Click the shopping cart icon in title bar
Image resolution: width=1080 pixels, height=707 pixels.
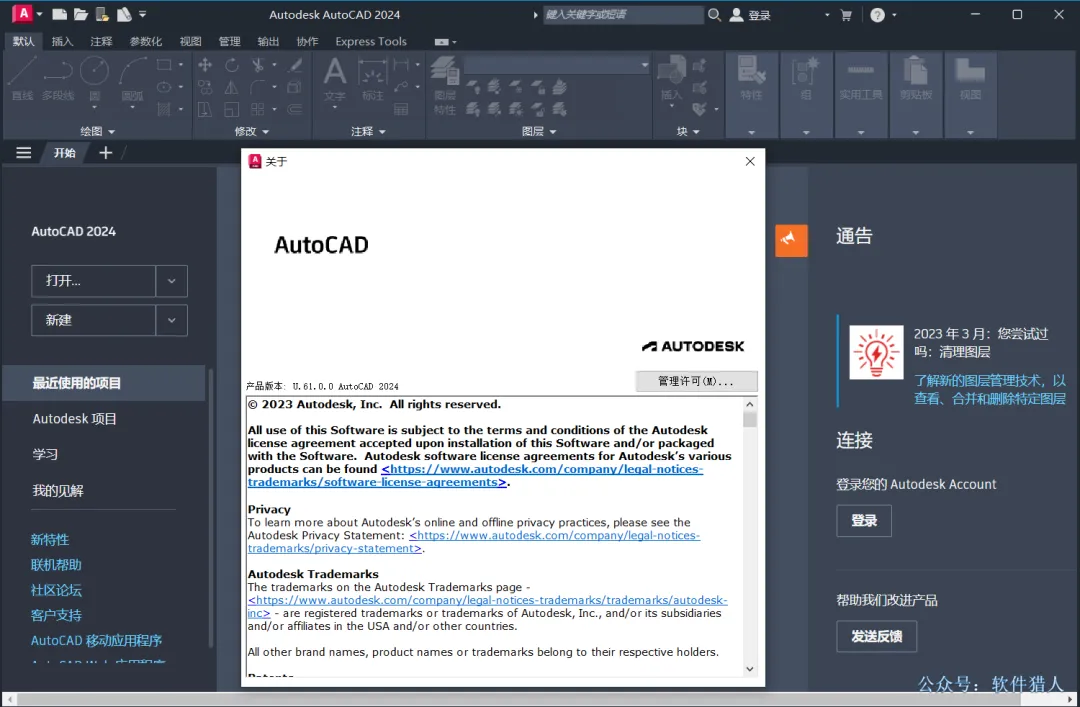pos(846,15)
